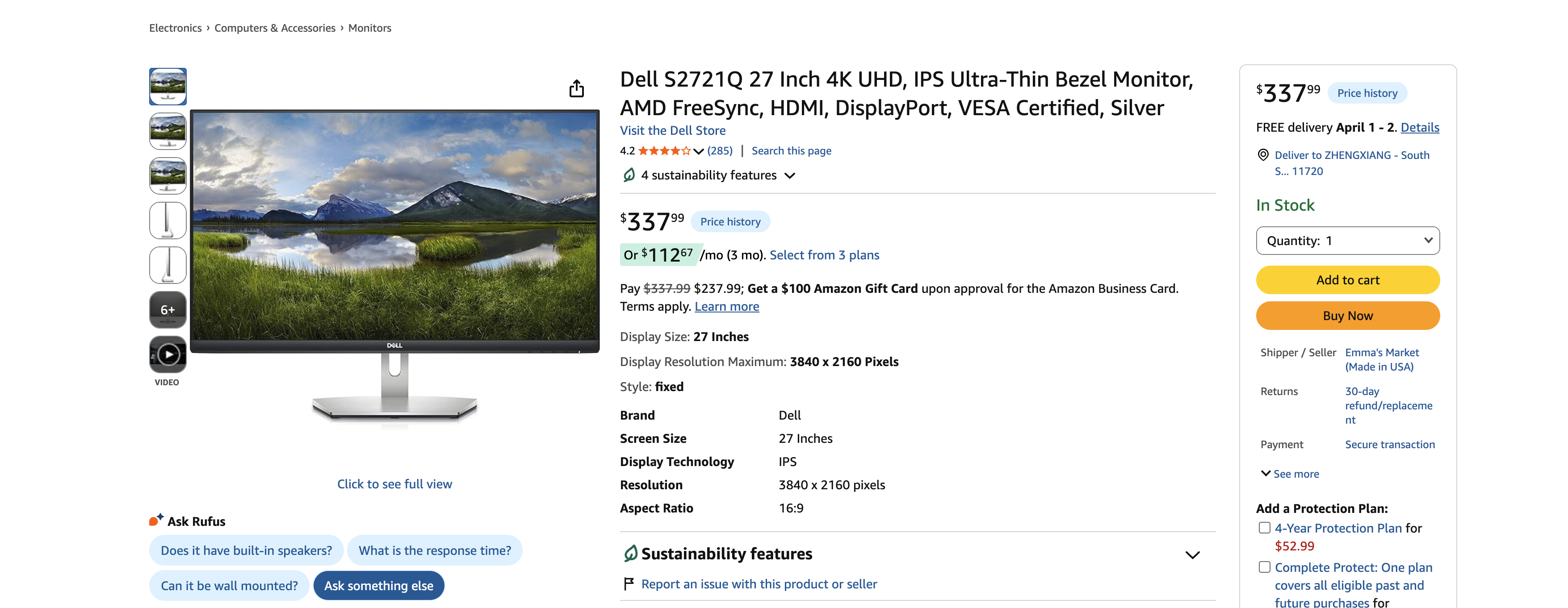Check the 4-Year Protection Plan checkbox
Image resolution: width=1568 pixels, height=608 pixels.
click(x=1264, y=528)
